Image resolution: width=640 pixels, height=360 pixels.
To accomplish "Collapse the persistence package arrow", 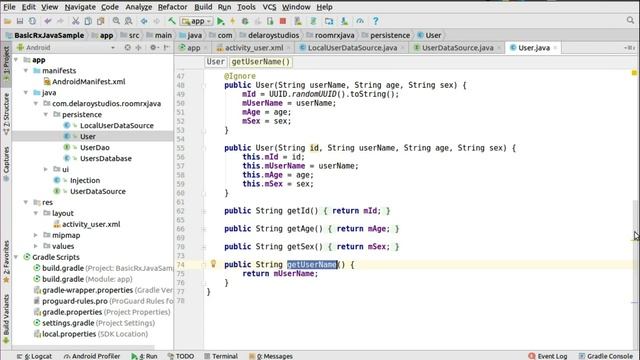I will (46, 115).
